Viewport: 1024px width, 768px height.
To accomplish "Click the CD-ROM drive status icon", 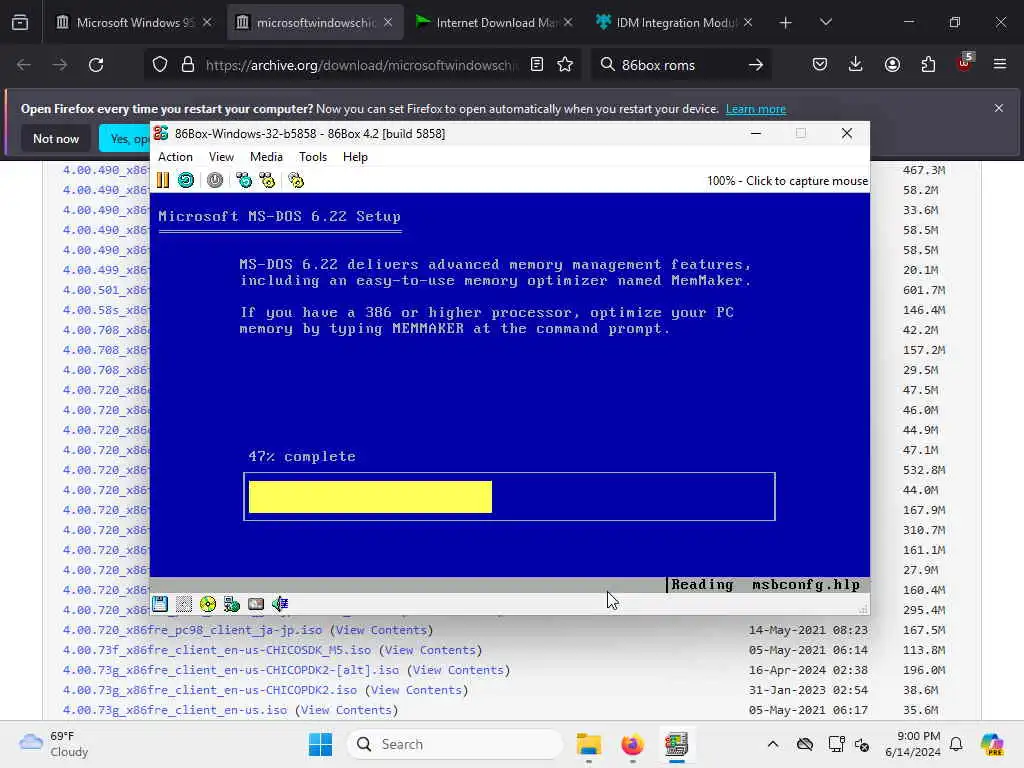I will (208, 604).
